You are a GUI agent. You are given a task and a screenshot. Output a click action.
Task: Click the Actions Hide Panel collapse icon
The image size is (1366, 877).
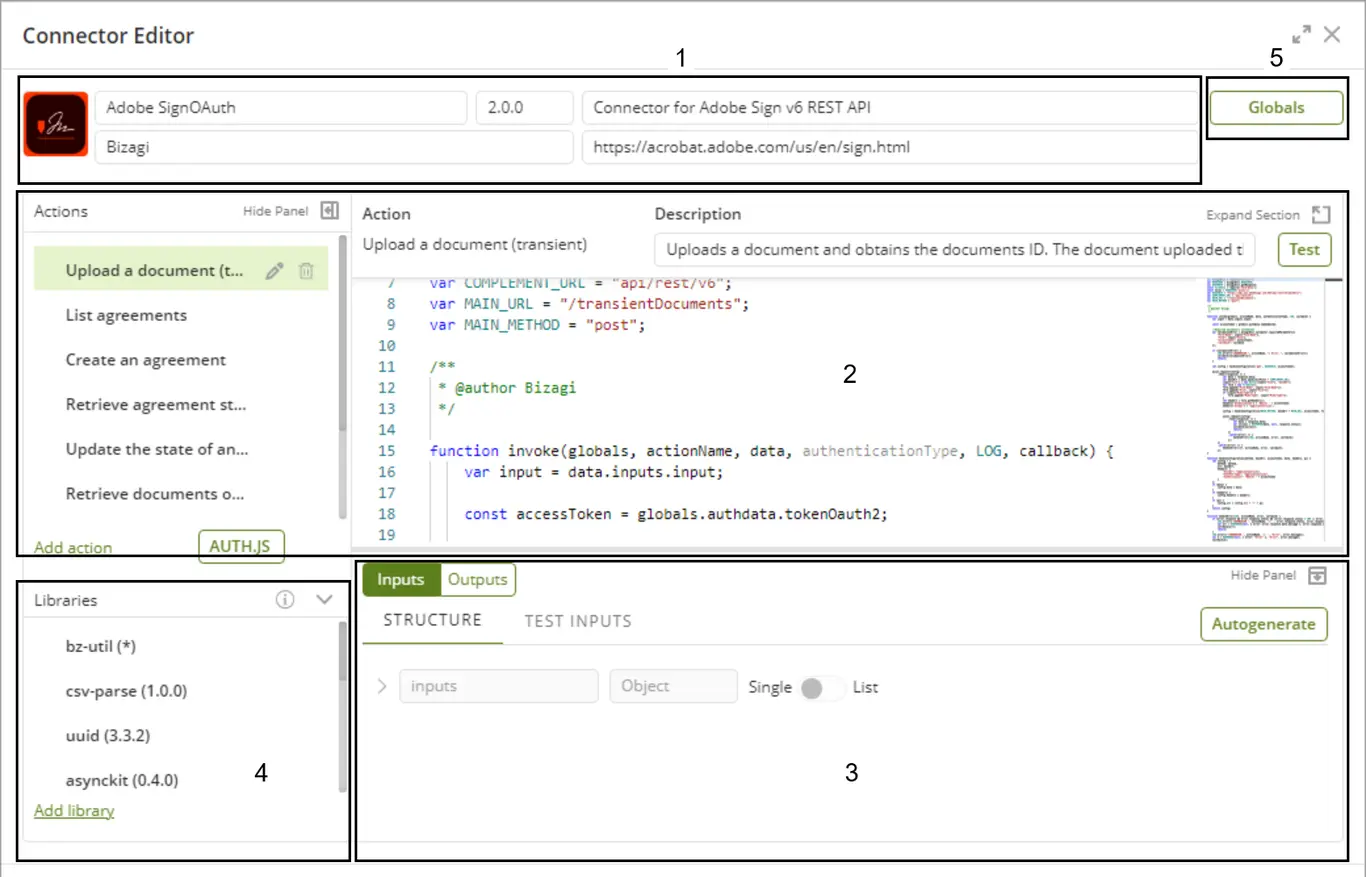tap(330, 211)
